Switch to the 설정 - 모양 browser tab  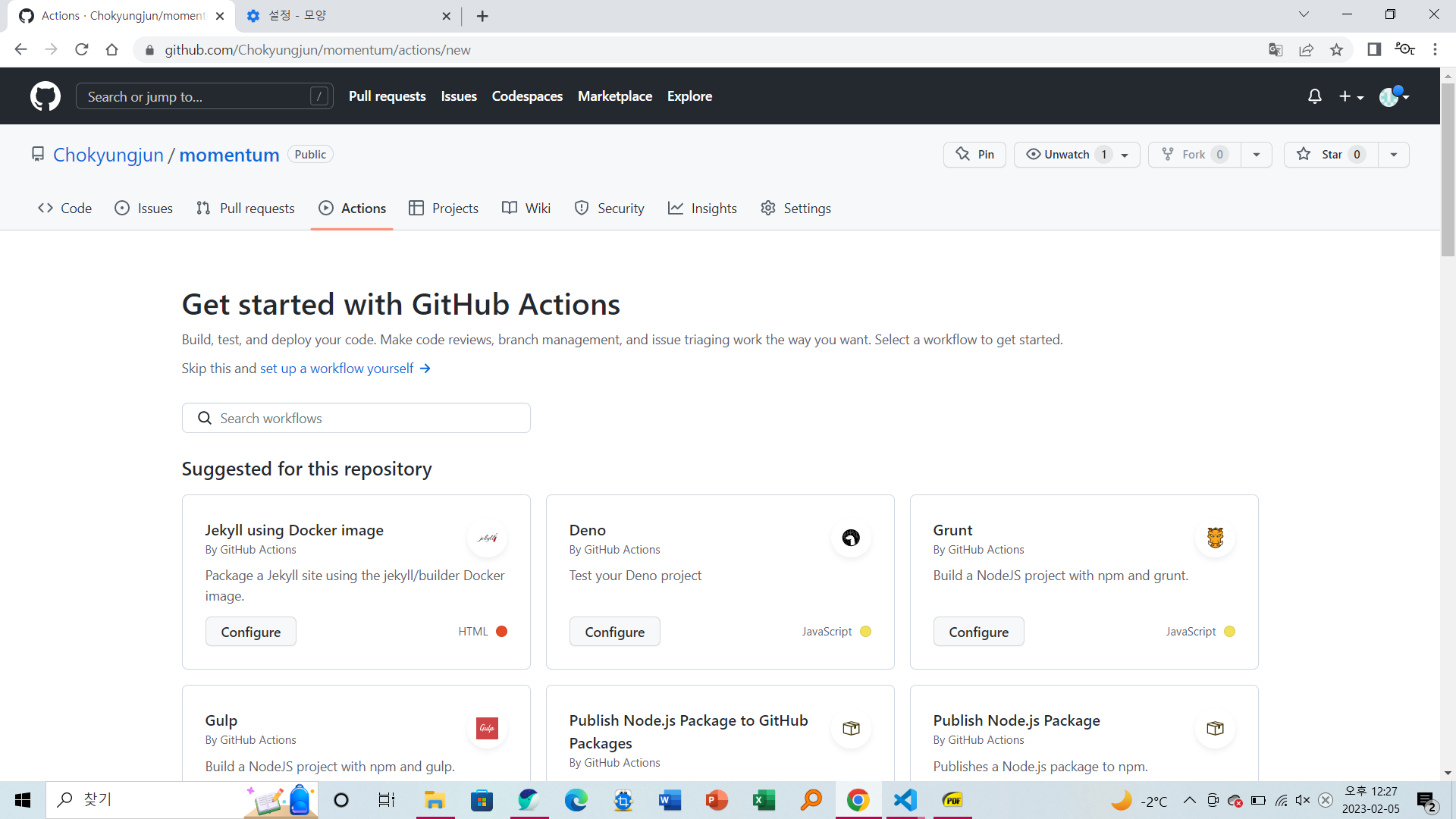(348, 16)
